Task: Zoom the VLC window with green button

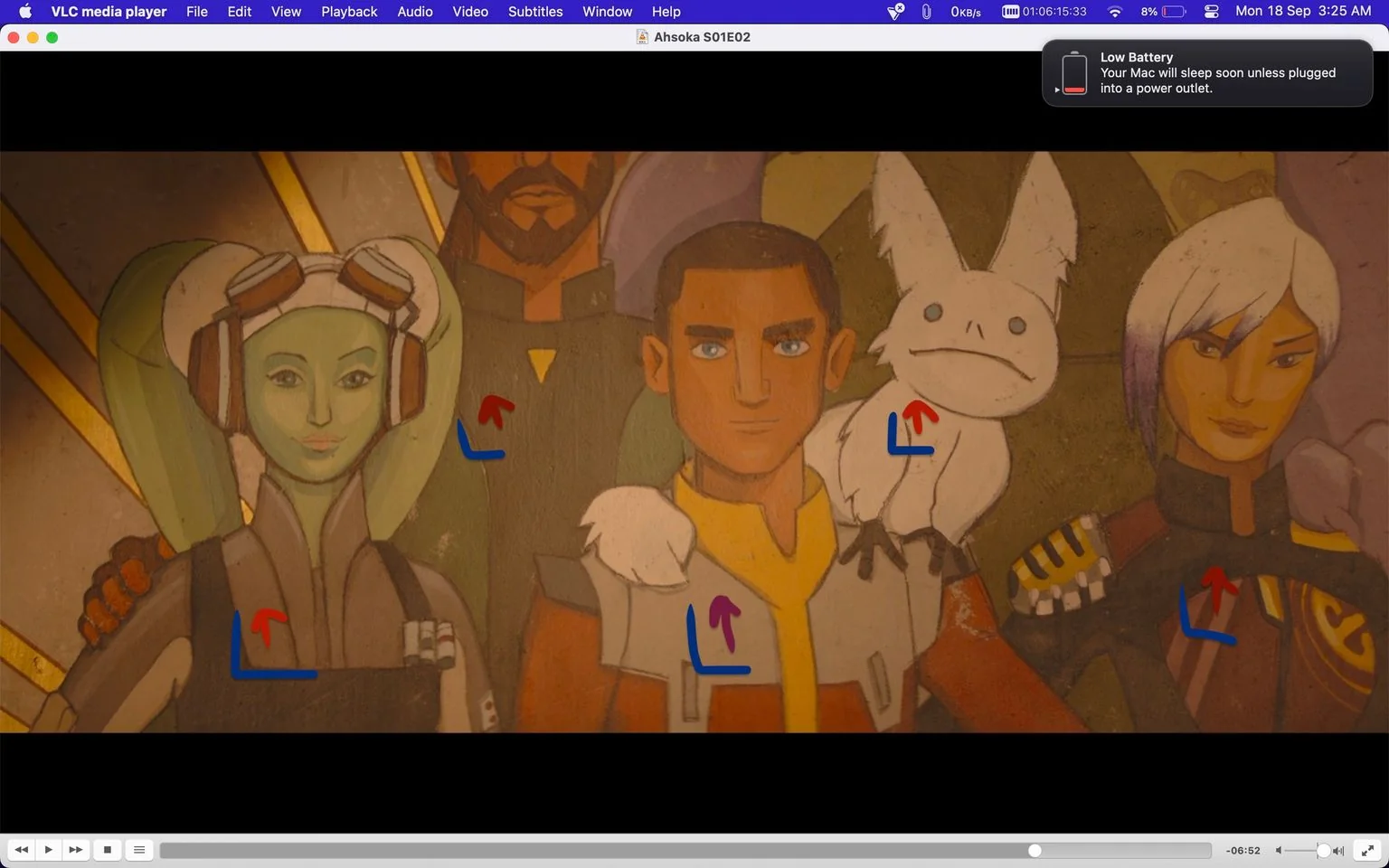Action: click(52, 37)
